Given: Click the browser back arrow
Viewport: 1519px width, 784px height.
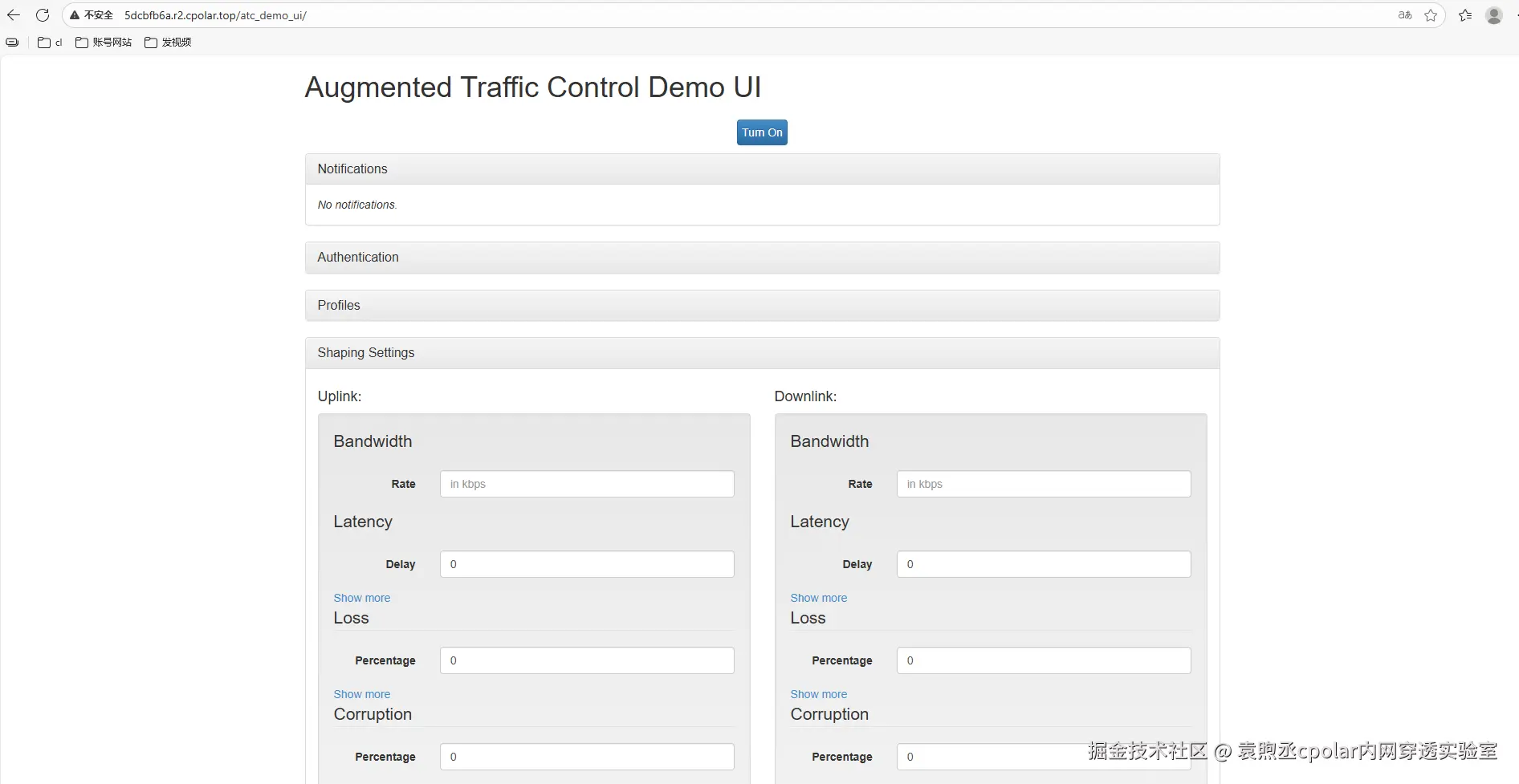Looking at the screenshot, I should [14, 15].
